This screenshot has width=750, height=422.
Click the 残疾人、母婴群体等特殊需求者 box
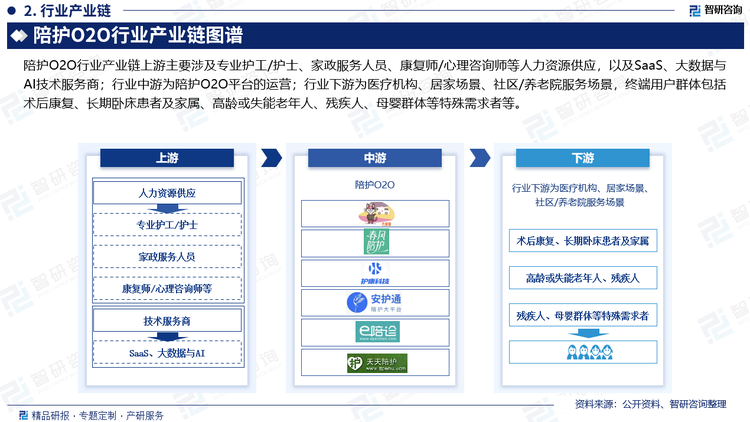coord(583,315)
